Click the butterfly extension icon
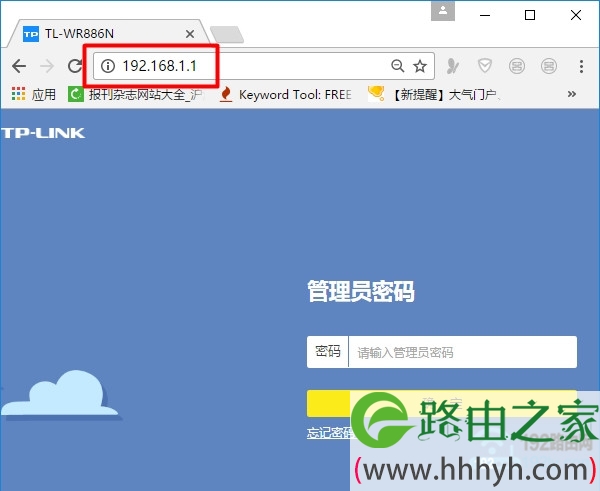Screen dimensions: 600x491 pyautogui.click(x=453, y=66)
